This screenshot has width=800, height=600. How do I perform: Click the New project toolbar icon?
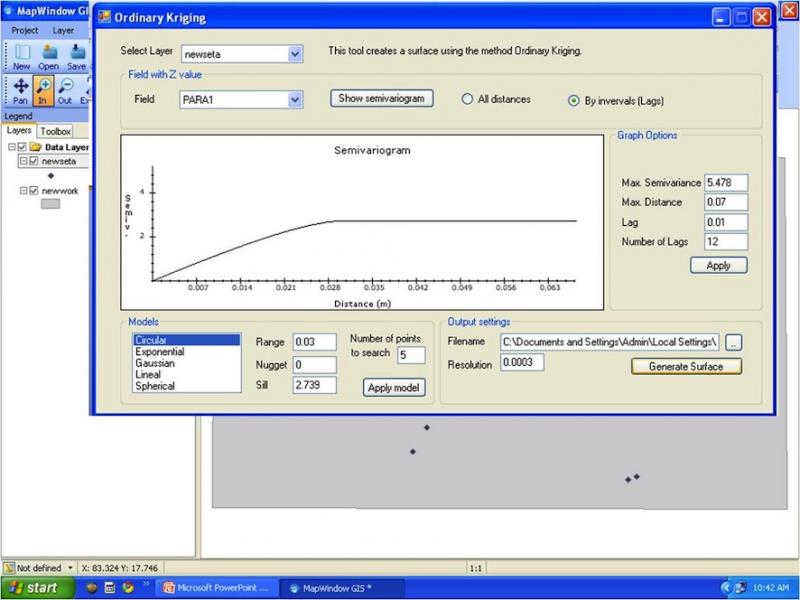click(x=22, y=55)
